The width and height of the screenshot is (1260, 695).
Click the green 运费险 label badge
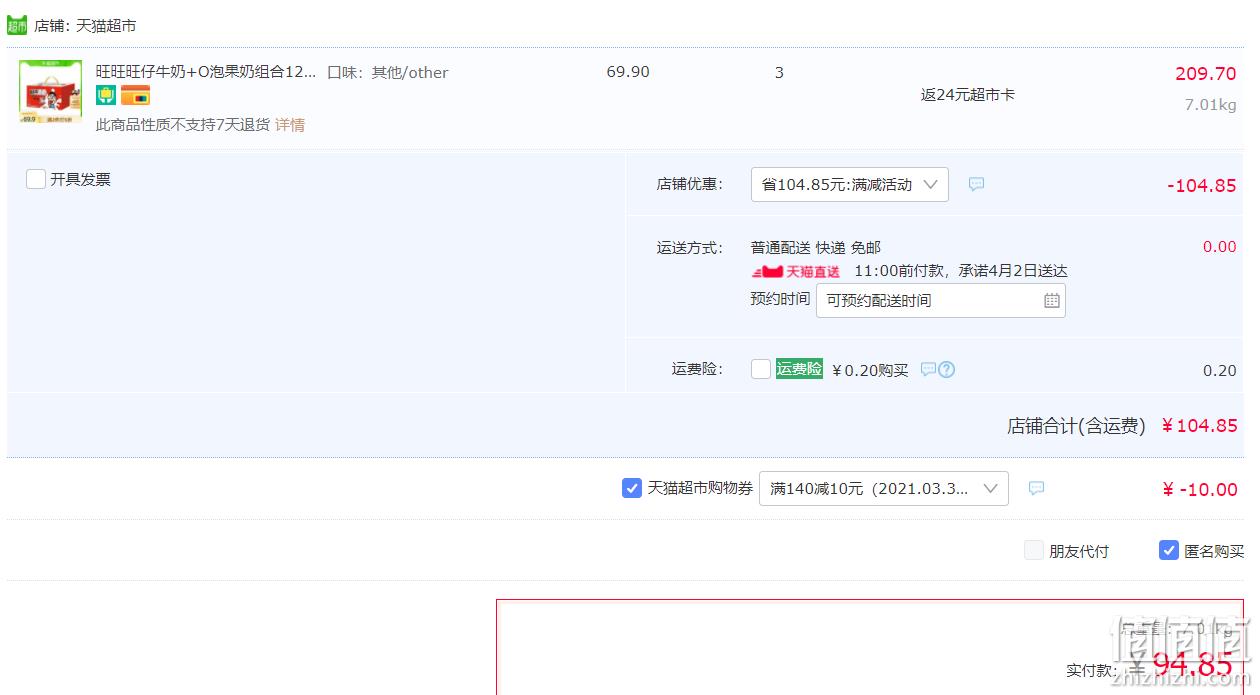click(x=799, y=369)
